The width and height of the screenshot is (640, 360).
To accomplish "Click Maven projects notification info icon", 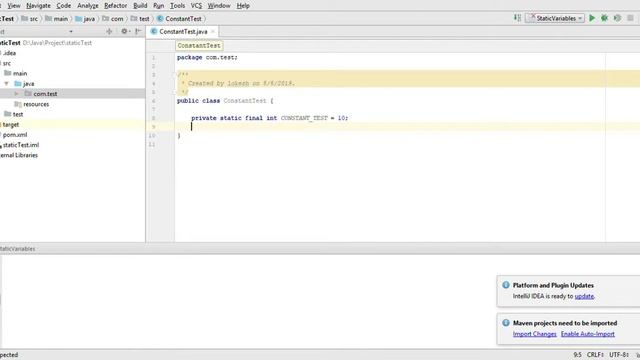I will tap(506, 323).
